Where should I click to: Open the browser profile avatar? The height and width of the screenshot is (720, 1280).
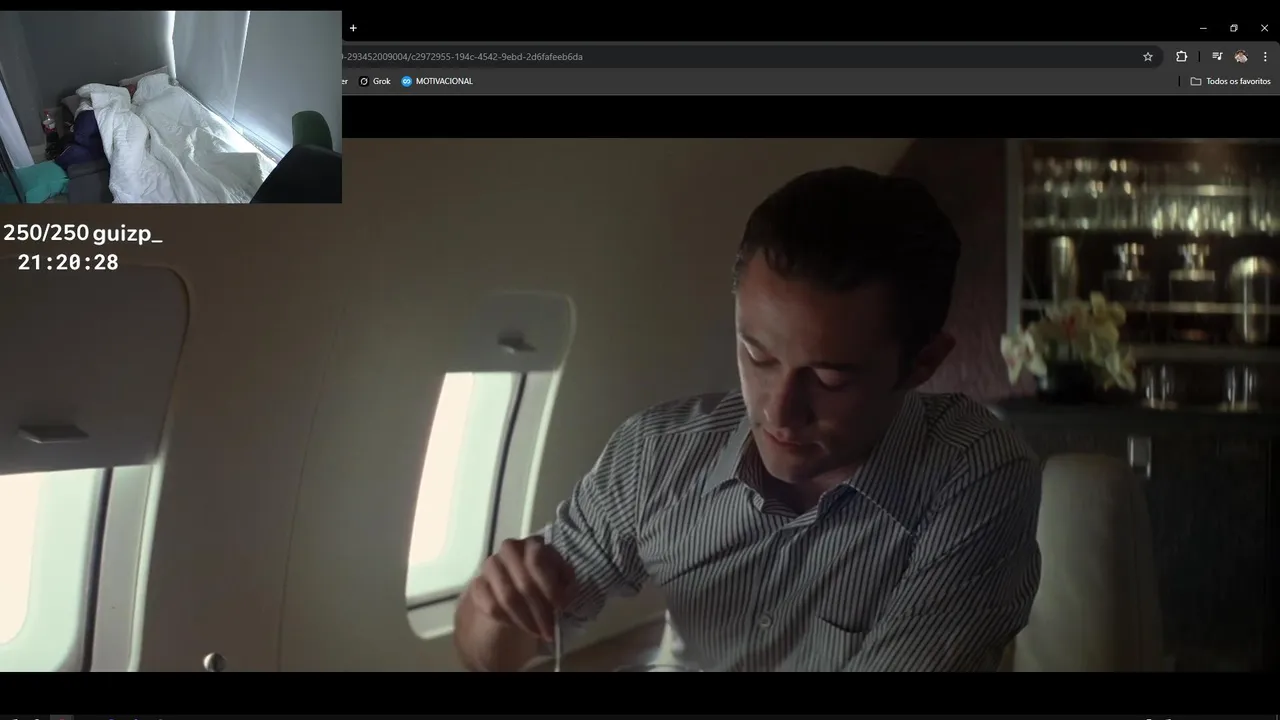click(1241, 57)
